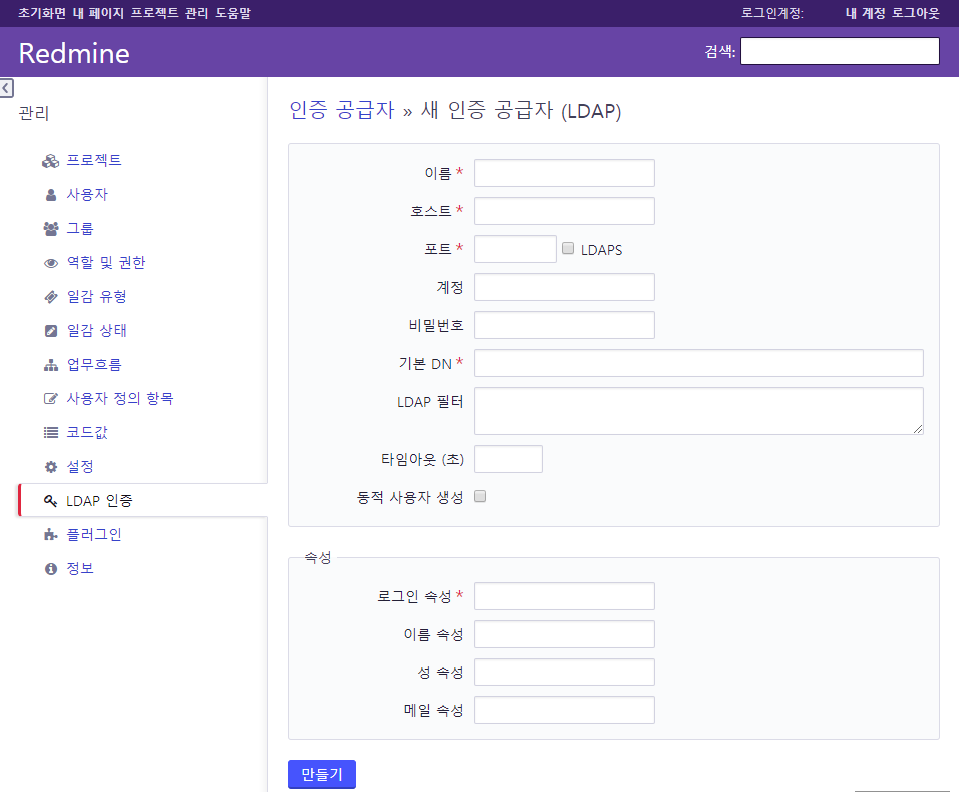
Task: Focus the 기본 DN input field
Action: tap(698, 363)
